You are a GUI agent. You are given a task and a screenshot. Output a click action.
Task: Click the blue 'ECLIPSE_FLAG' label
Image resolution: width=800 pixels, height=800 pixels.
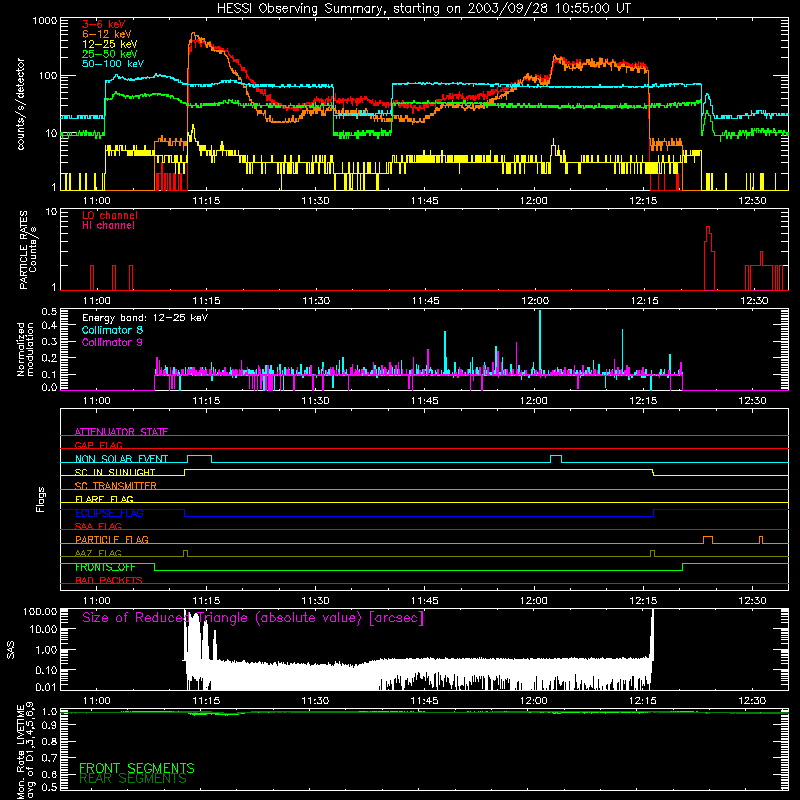109,513
